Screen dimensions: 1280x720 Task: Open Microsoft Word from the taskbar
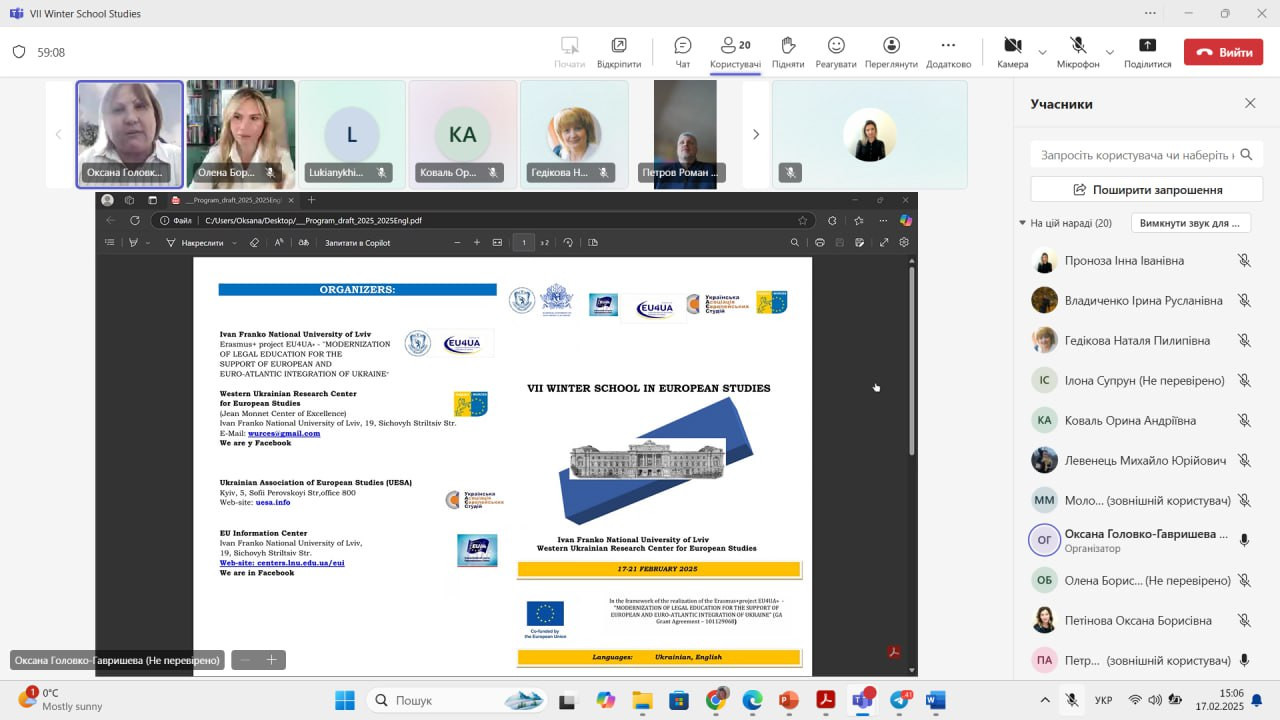tap(935, 700)
